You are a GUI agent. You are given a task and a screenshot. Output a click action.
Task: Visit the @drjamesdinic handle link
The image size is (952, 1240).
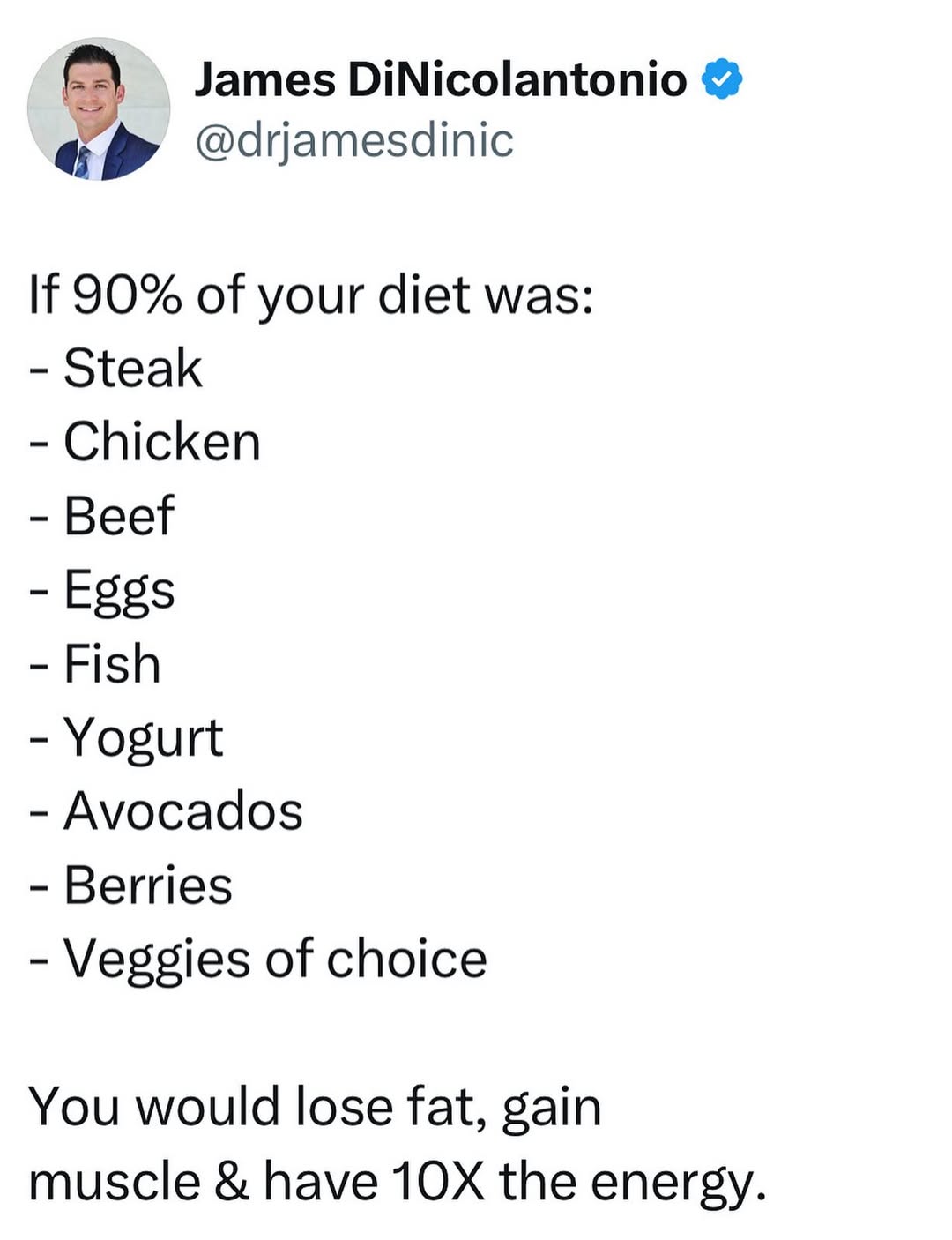(x=353, y=140)
